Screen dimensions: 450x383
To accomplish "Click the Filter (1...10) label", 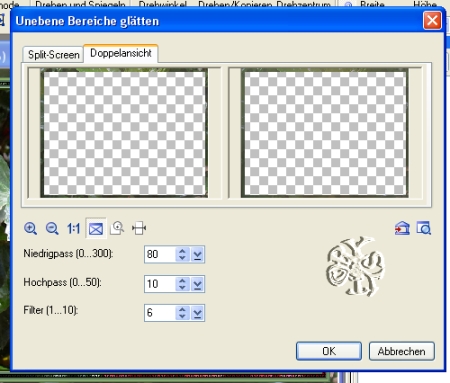I will (x=51, y=310).
